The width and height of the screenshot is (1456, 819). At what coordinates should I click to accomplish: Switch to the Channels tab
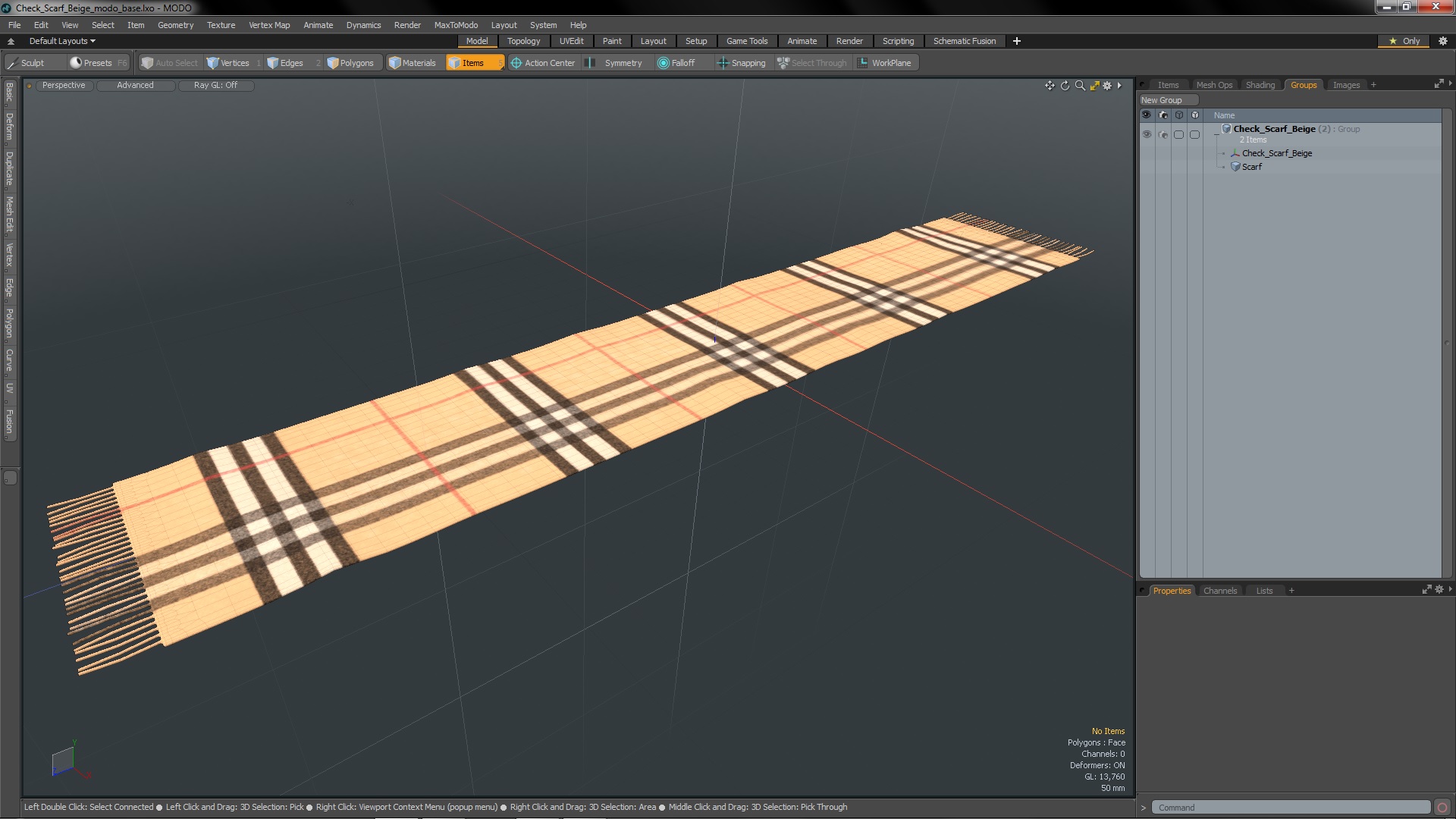pos(1219,591)
